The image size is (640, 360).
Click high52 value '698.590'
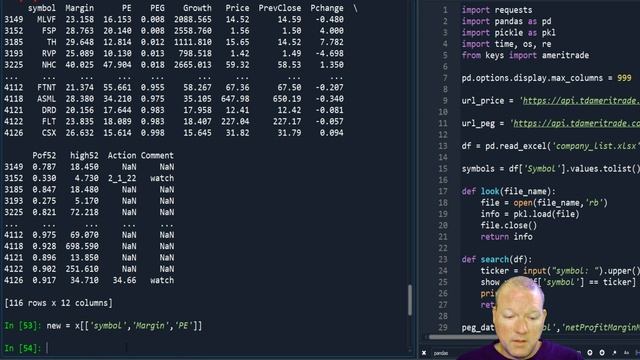coord(82,246)
